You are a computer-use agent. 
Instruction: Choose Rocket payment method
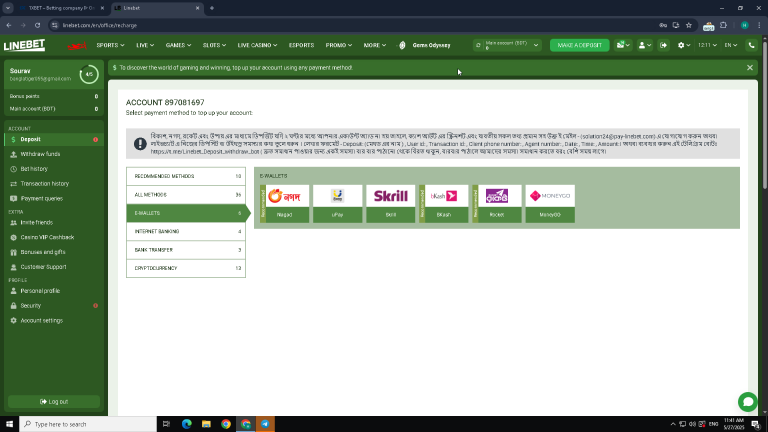pyautogui.click(x=497, y=204)
